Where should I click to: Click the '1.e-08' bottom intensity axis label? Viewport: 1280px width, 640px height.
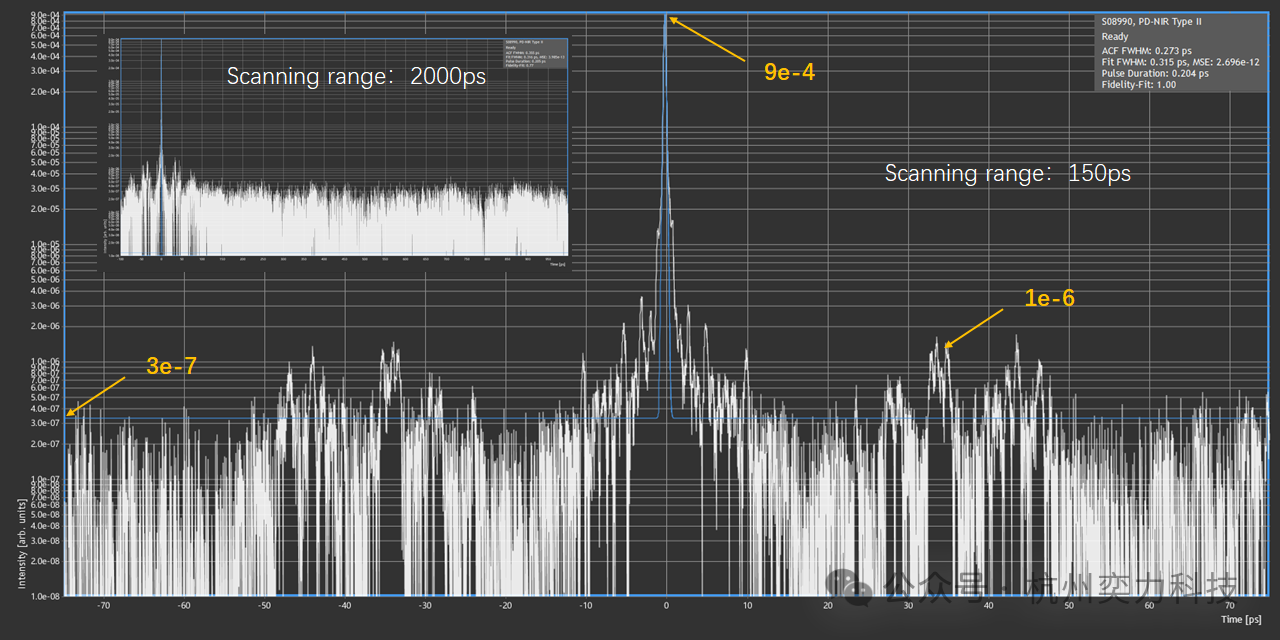pos(45,596)
